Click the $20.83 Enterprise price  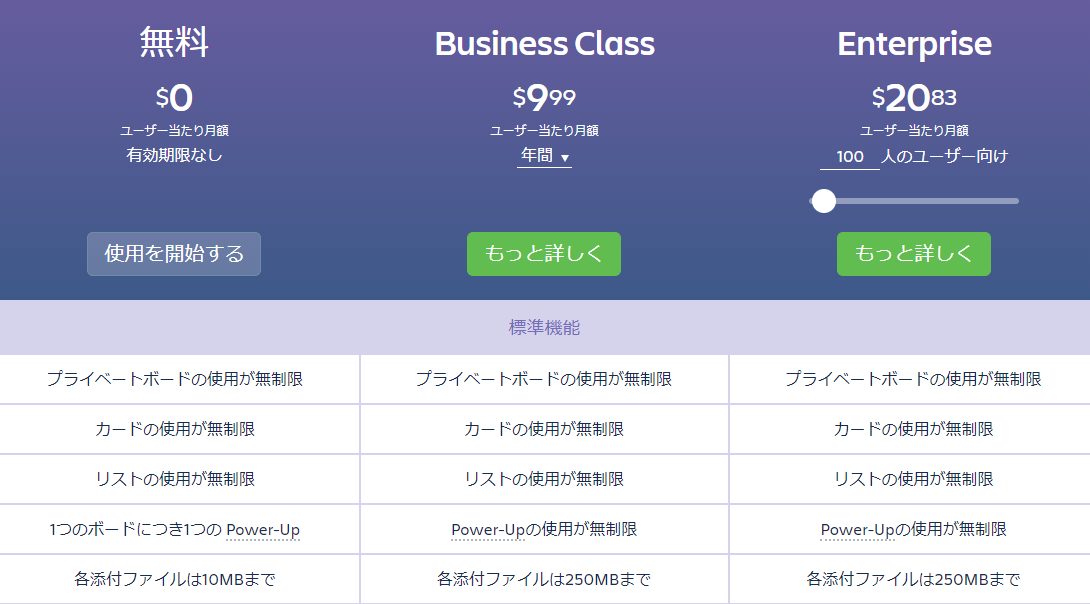tap(914, 97)
